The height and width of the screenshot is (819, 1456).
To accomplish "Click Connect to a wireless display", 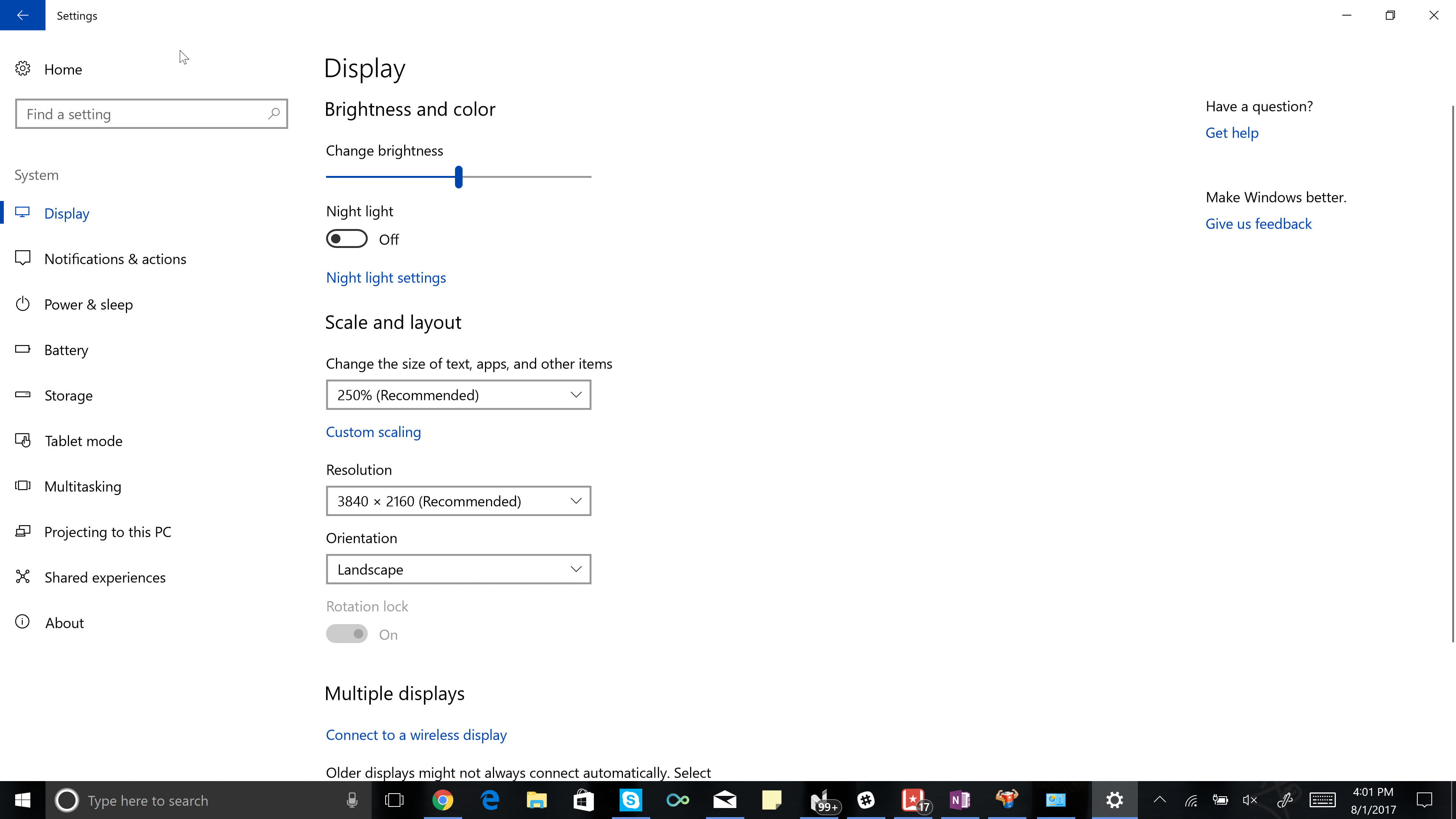I will [x=416, y=734].
